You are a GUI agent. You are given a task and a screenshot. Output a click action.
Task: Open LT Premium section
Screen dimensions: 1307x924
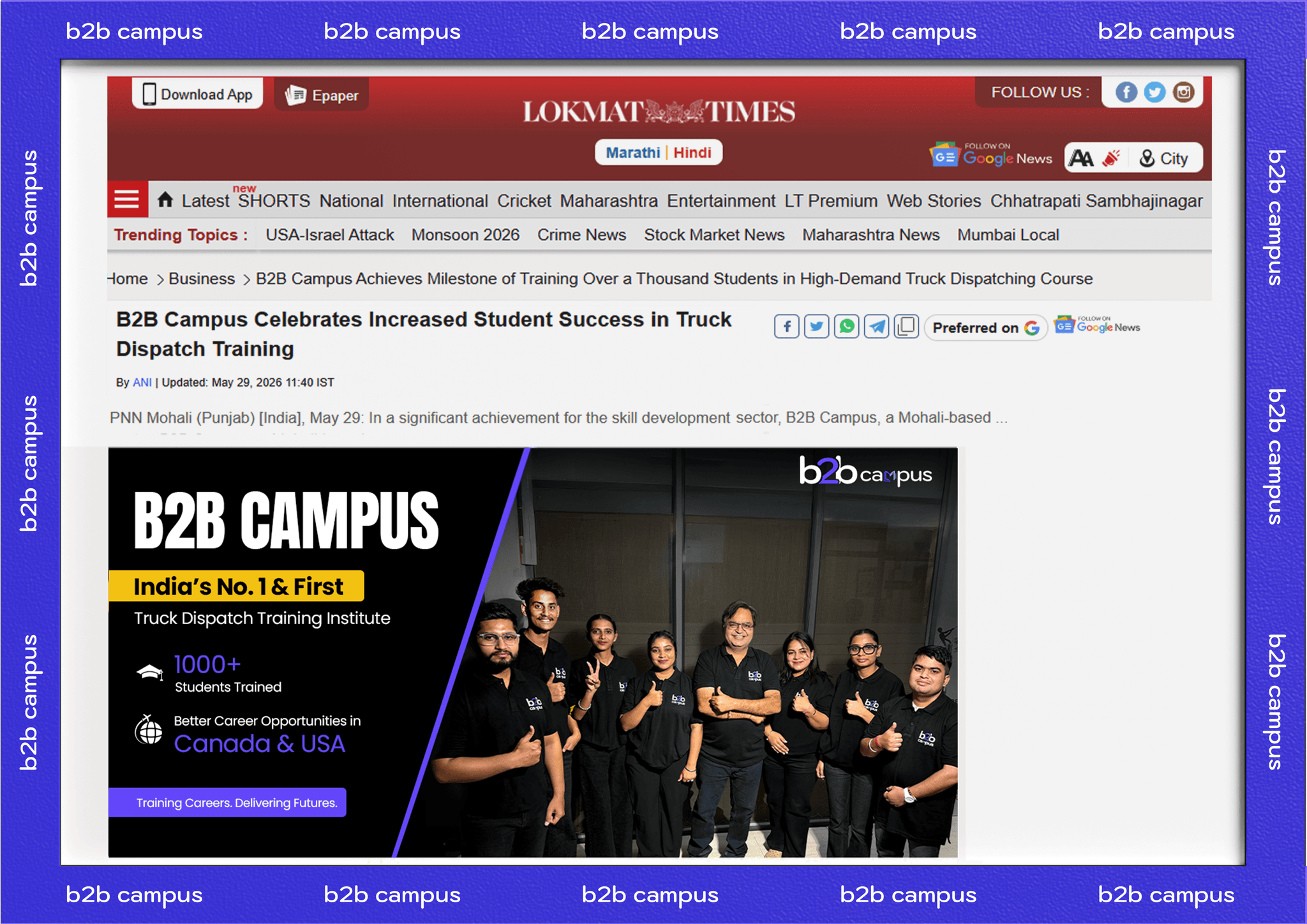(x=831, y=201)
